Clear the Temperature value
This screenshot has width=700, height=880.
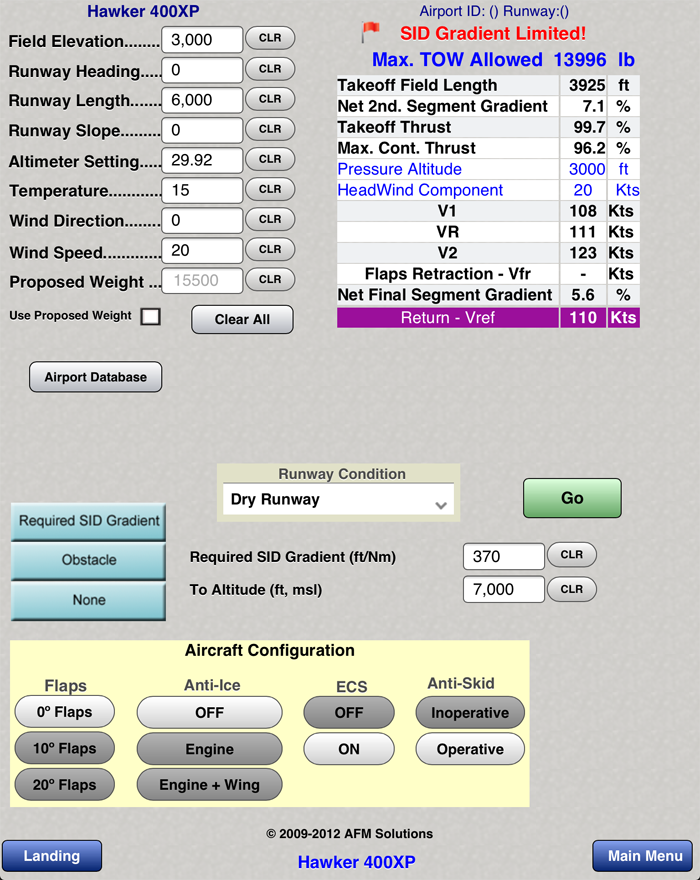point(270,189)
